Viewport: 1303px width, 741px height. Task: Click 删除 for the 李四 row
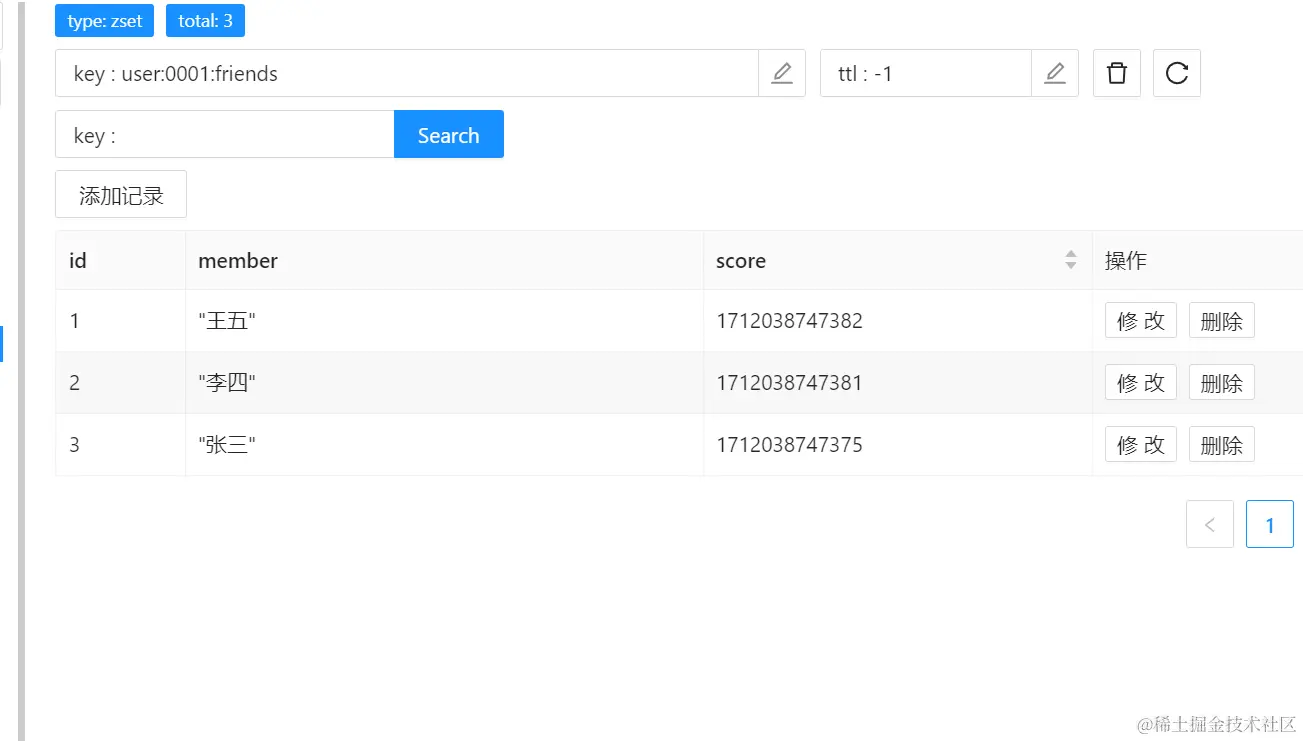pos(1222,383)
